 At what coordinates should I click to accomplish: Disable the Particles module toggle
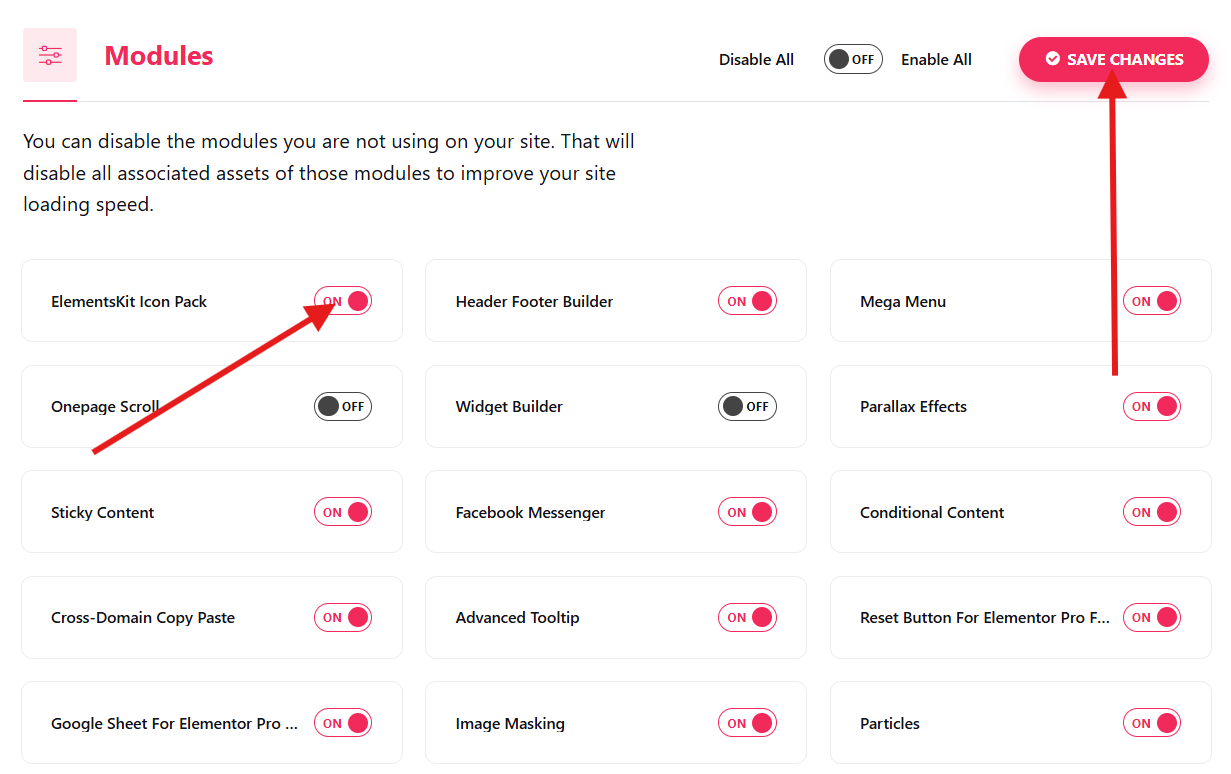pyautogui.click(x=1152, y=723)
